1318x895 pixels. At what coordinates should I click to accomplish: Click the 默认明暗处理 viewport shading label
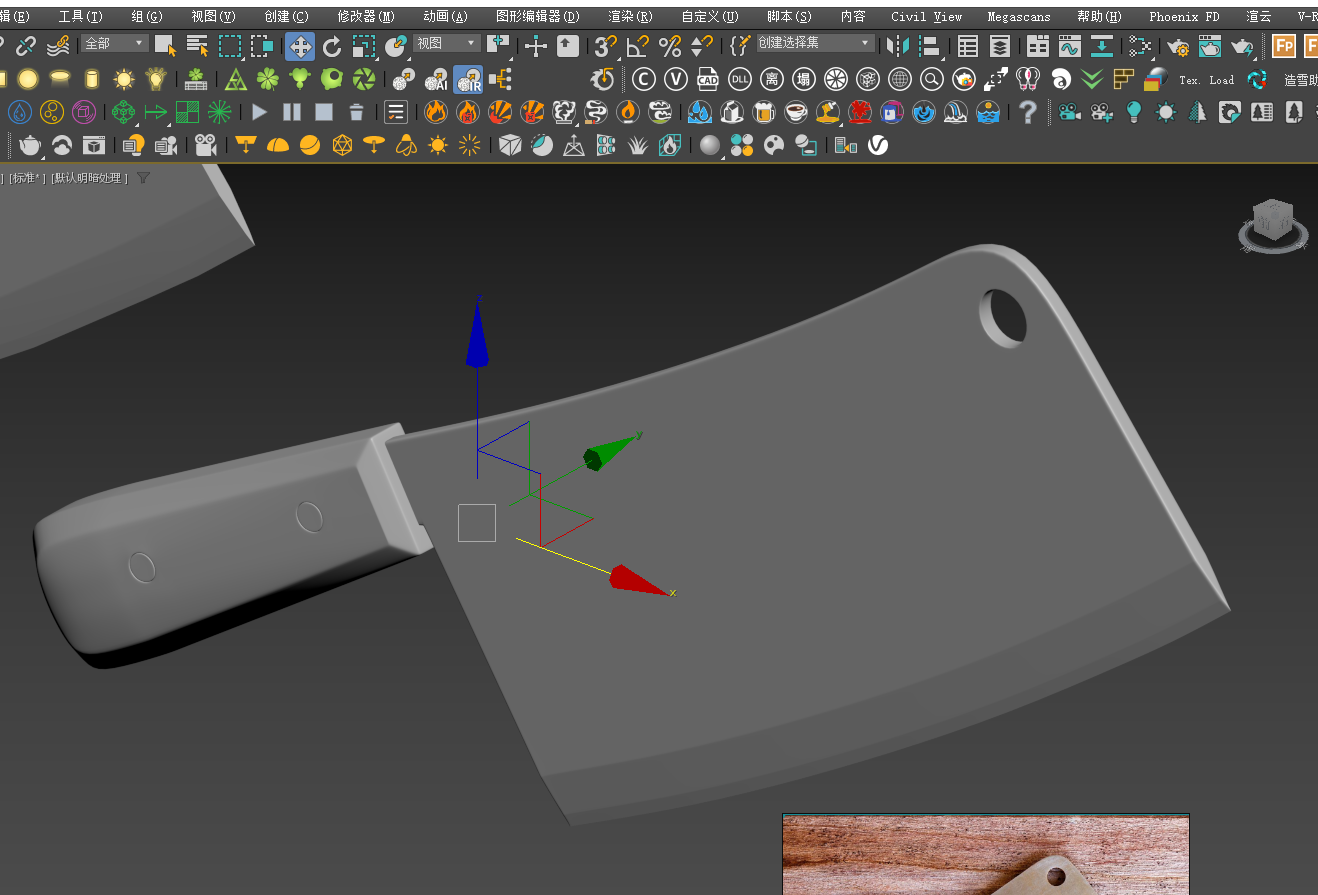[88, 178]
